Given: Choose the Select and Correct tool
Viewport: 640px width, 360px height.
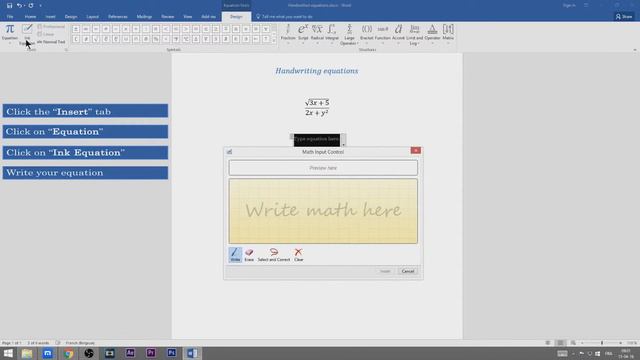Looking at the screenshot, I should tap(274, 255).
